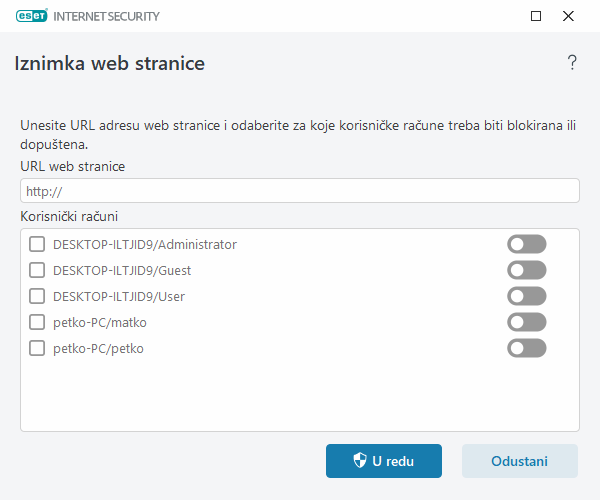Select the DESKTOP-ILTJID9/User checkbox
The image size is (600, 500).
37,296
